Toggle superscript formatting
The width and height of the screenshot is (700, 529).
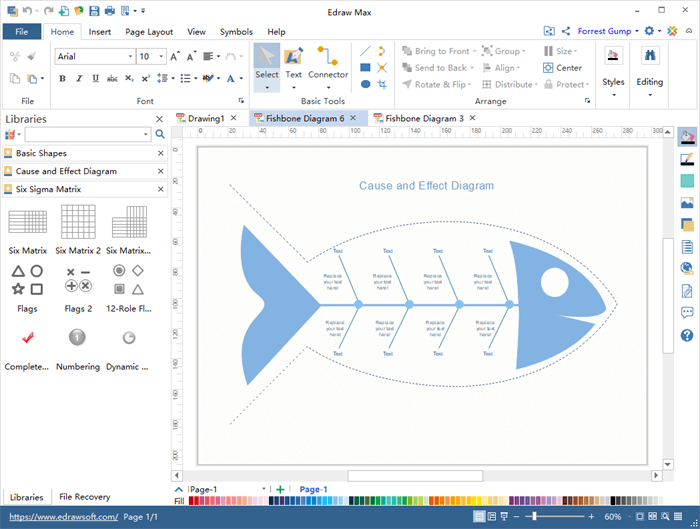pyautogui.click(x=146, y=79)
